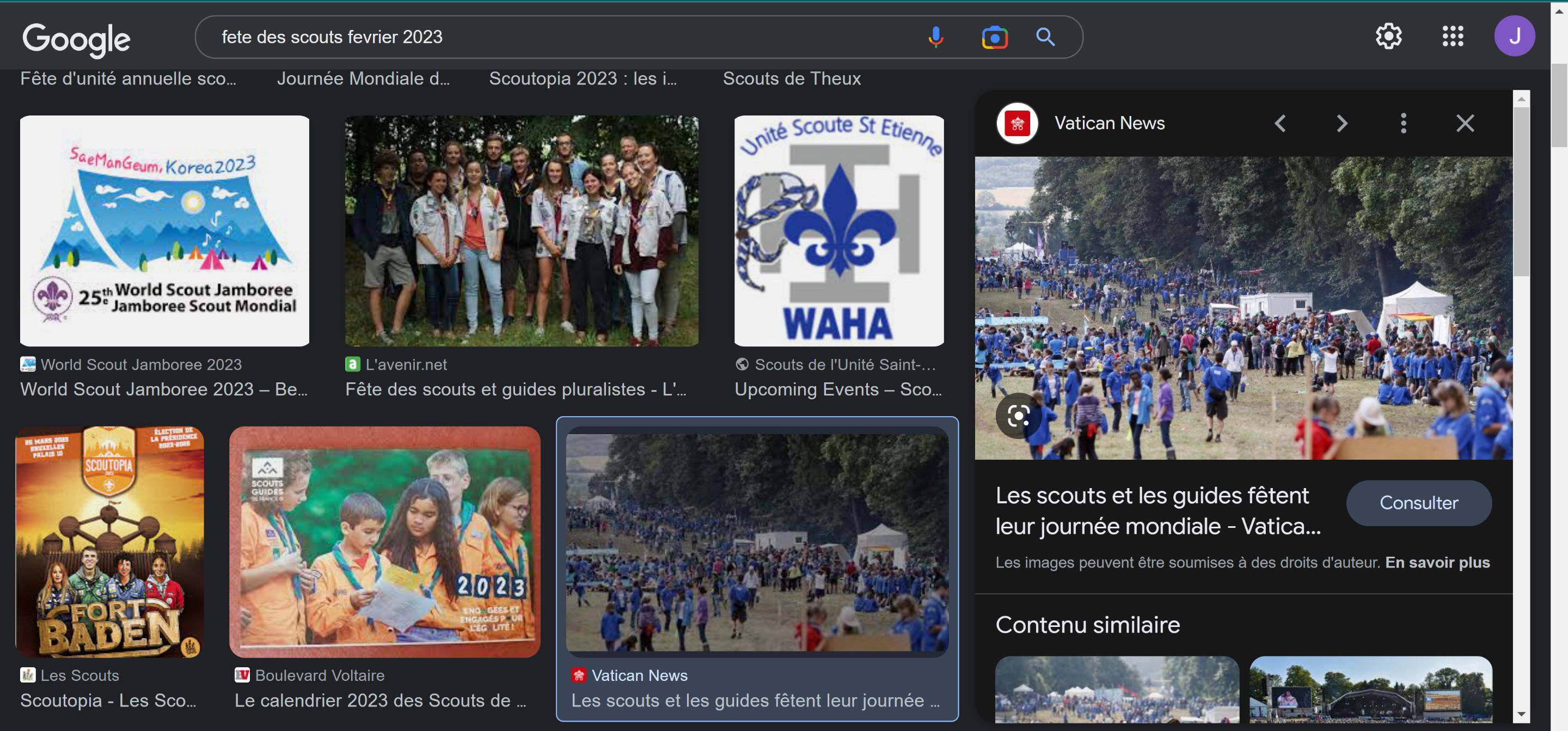
Task: Click preview panel scrollbar down arrow
Action: coord(1521,714)
